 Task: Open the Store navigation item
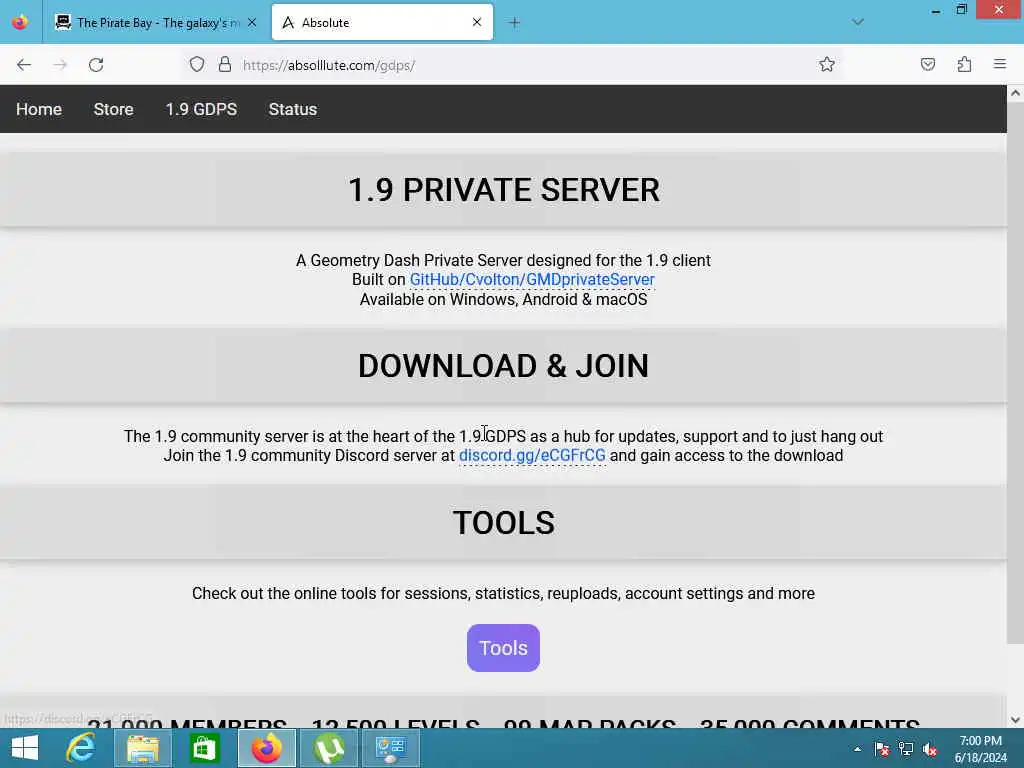tap(114, 109)
